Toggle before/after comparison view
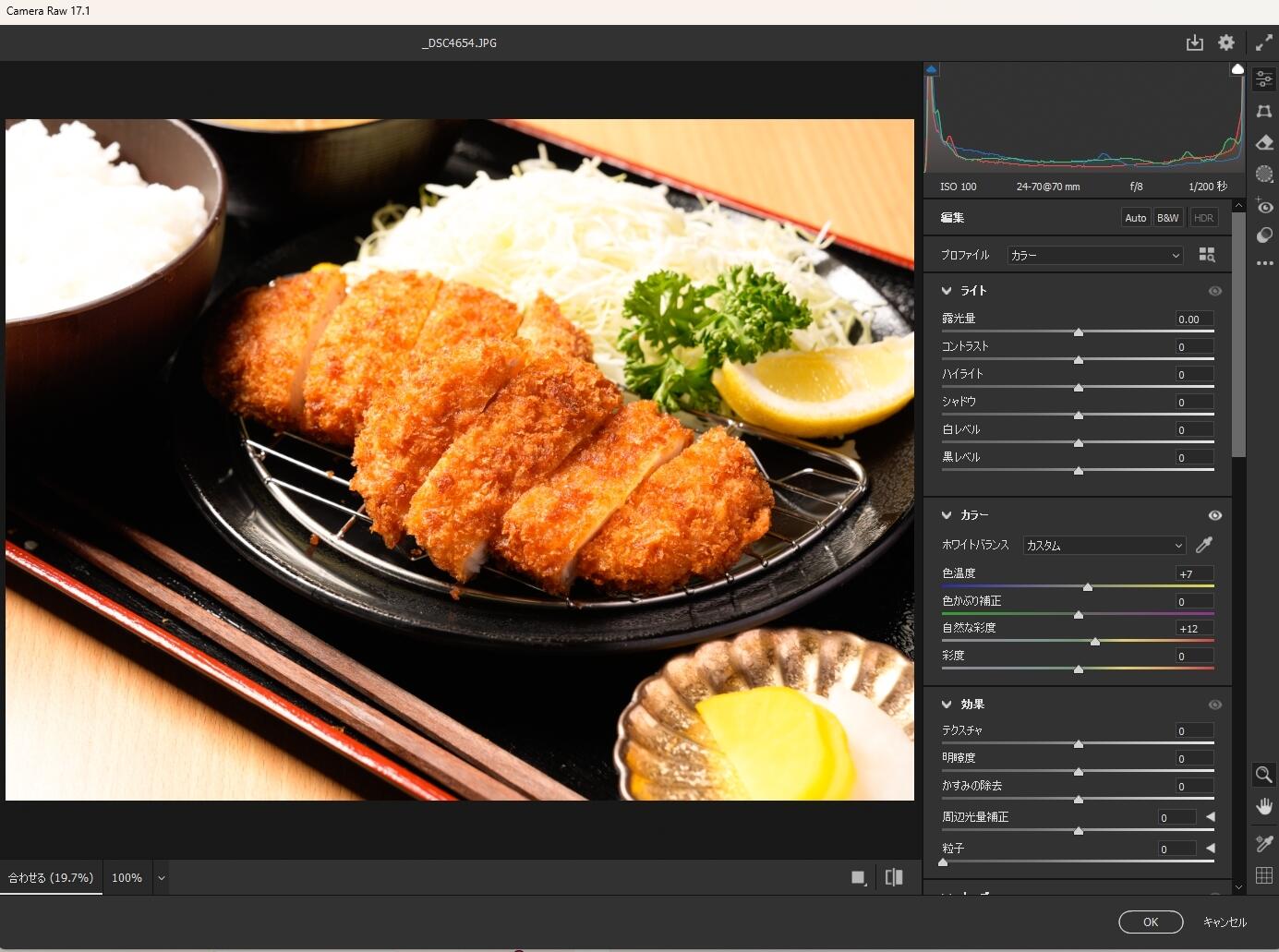This screenshot has height=952, width=1279. coord(893,877)
